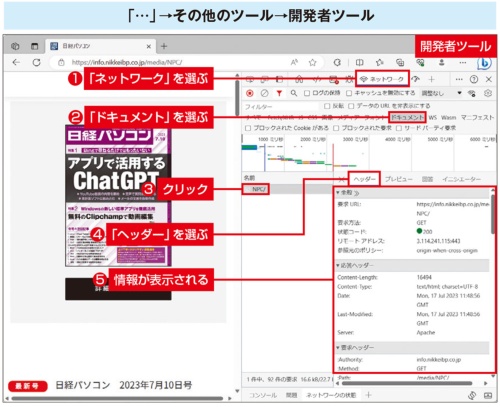Open the ネットワークの状態 drawer tab

tap(331, 395)
